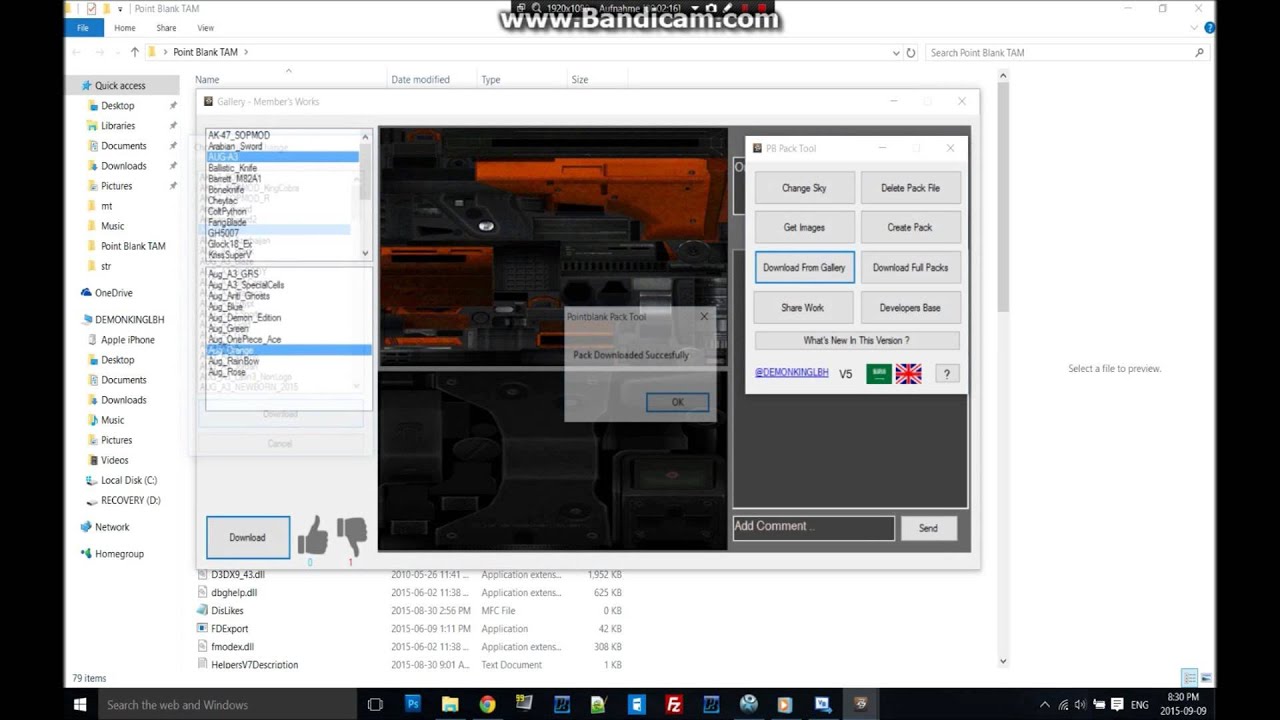Viewport: 1280px width, 720px height.
Task: Show hidden system tray icons
Action: point(1045,704)
